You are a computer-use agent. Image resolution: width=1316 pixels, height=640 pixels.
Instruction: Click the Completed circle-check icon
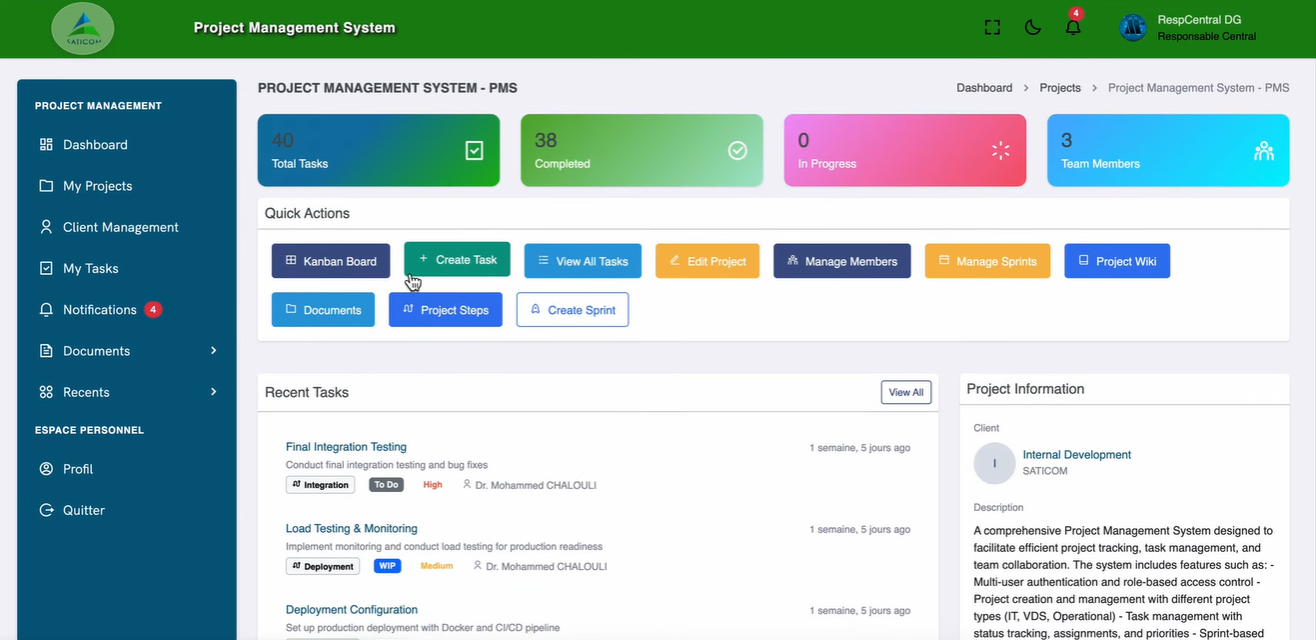(737, 150)
